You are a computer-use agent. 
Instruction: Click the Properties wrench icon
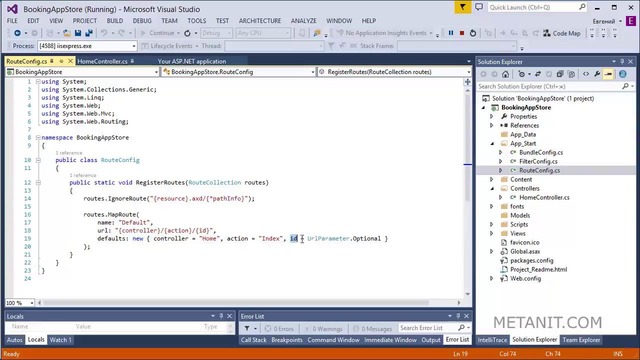[x=597, y=74]
